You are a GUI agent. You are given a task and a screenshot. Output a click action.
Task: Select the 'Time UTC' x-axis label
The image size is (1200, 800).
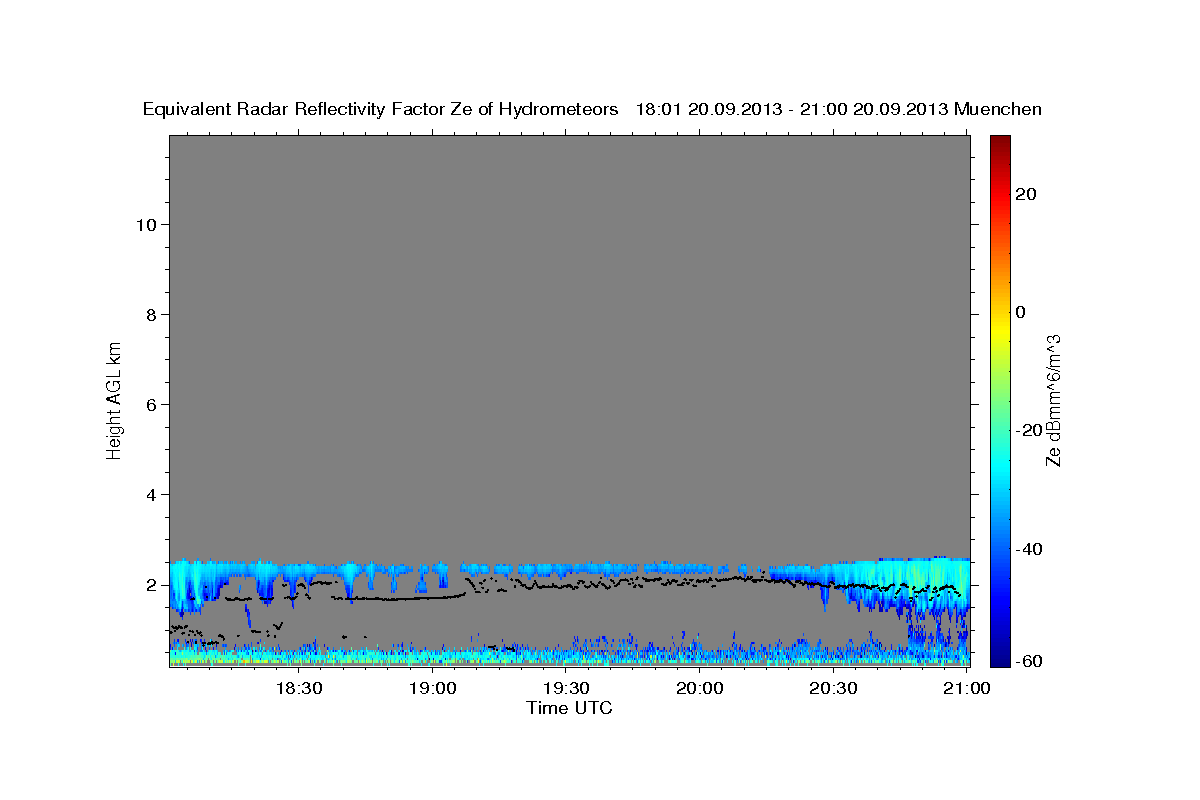click(x=569, y=708)
